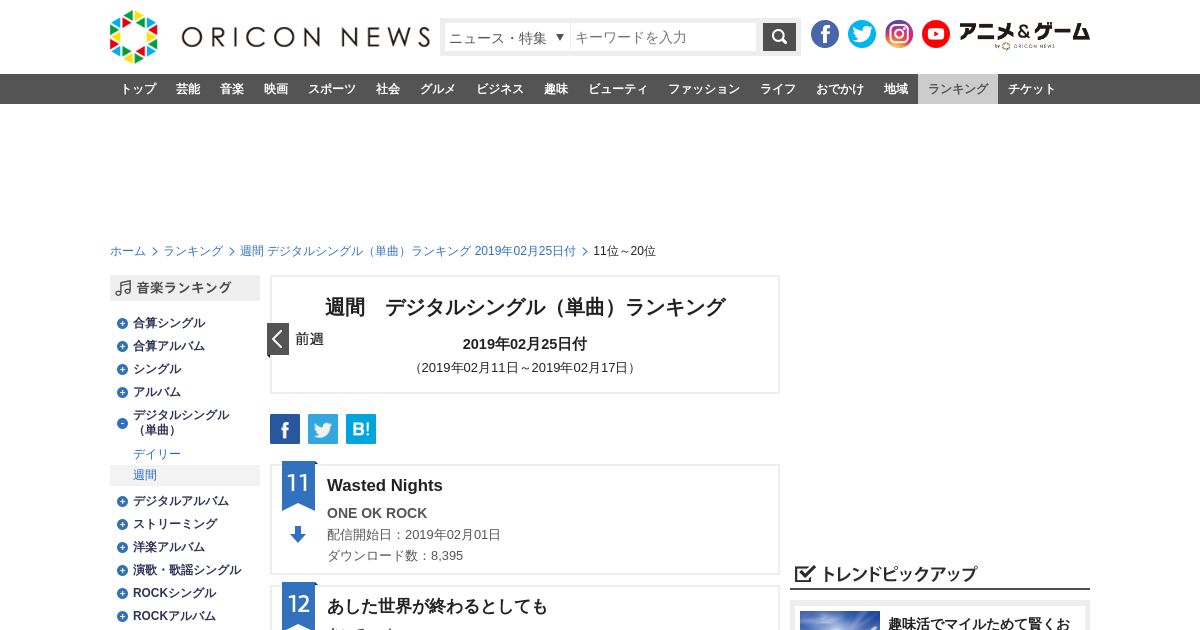The width and height of the screenshot is (1200, 630).
Task: Select the ランキング nav tab
Action: click(x=958, y=89)
